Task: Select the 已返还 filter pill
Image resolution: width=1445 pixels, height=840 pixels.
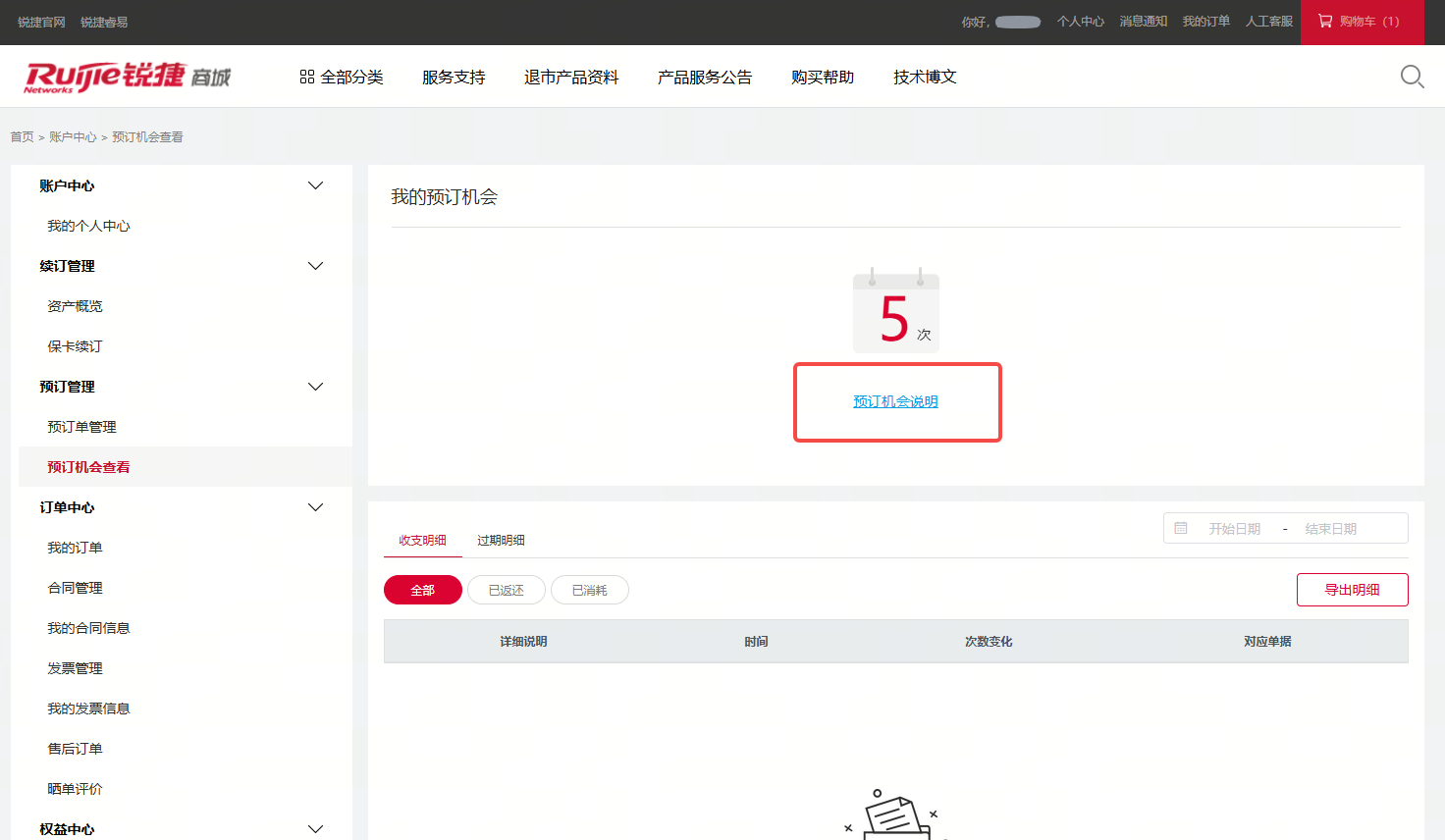Action: [x=506, y=590]
